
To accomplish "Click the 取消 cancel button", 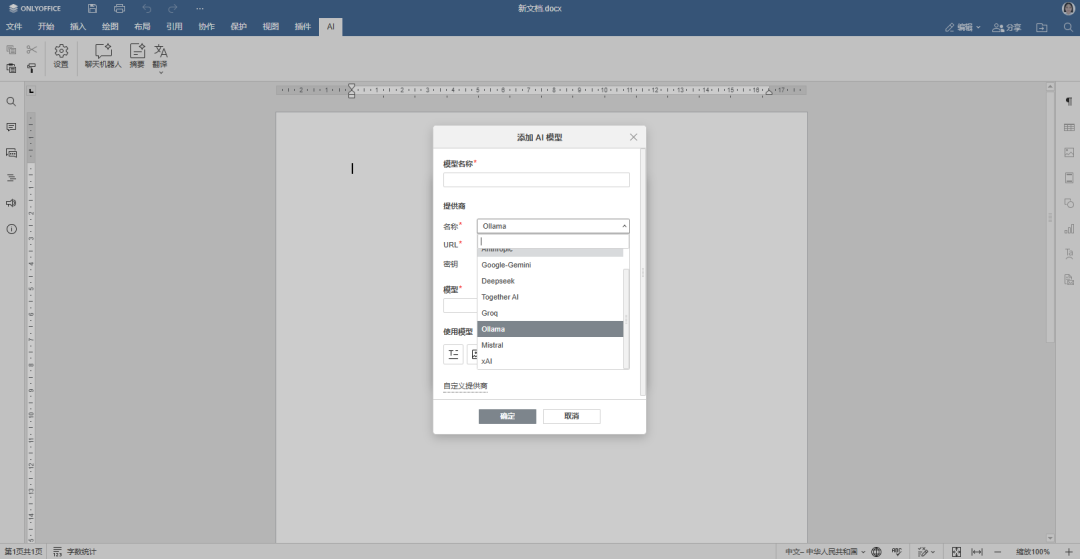I will click(x=572, y=416).
